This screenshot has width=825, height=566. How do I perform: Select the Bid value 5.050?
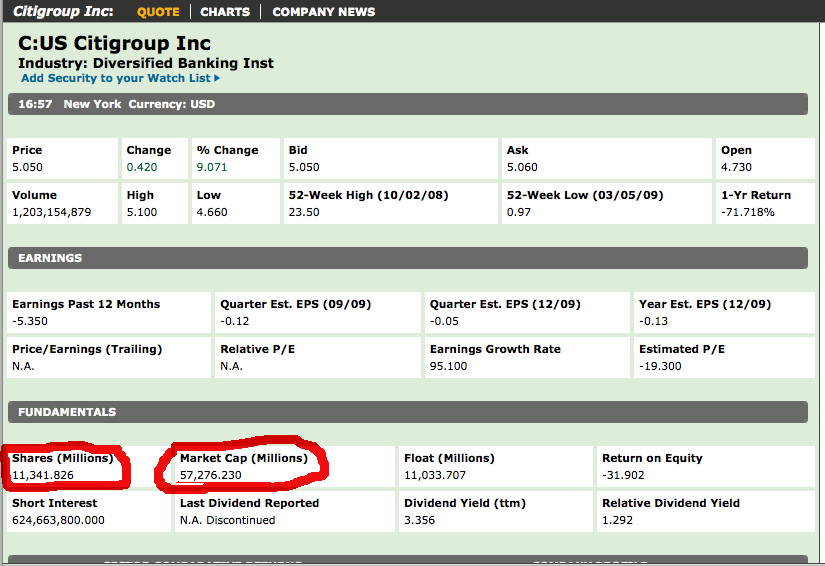click(304, 167)
